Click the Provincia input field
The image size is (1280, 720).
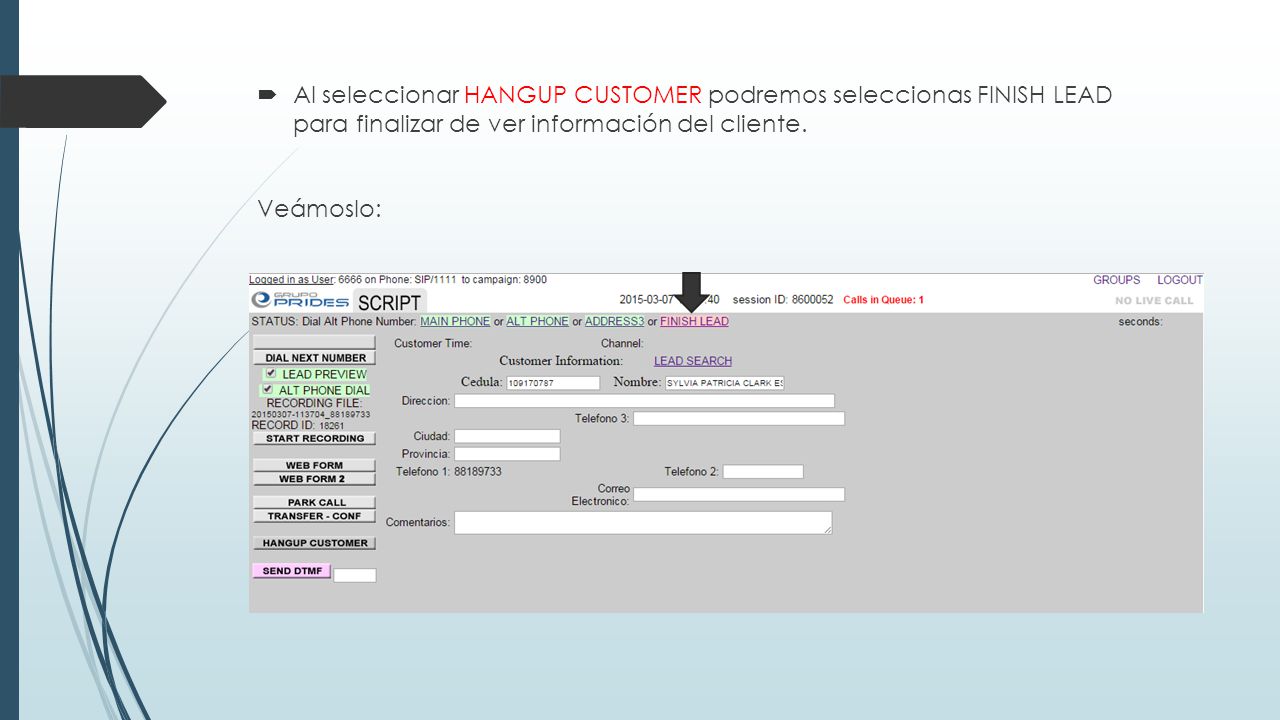[507, 454]
